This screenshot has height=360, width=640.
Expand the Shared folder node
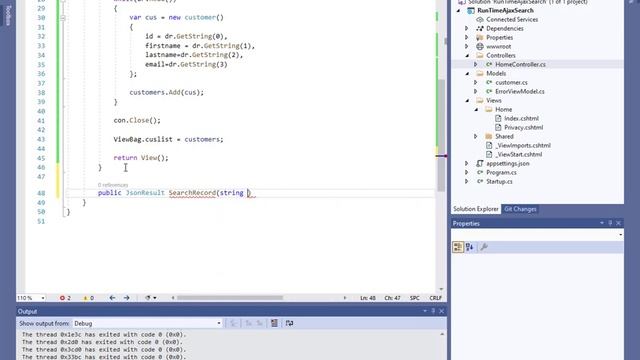pos(476,136)
